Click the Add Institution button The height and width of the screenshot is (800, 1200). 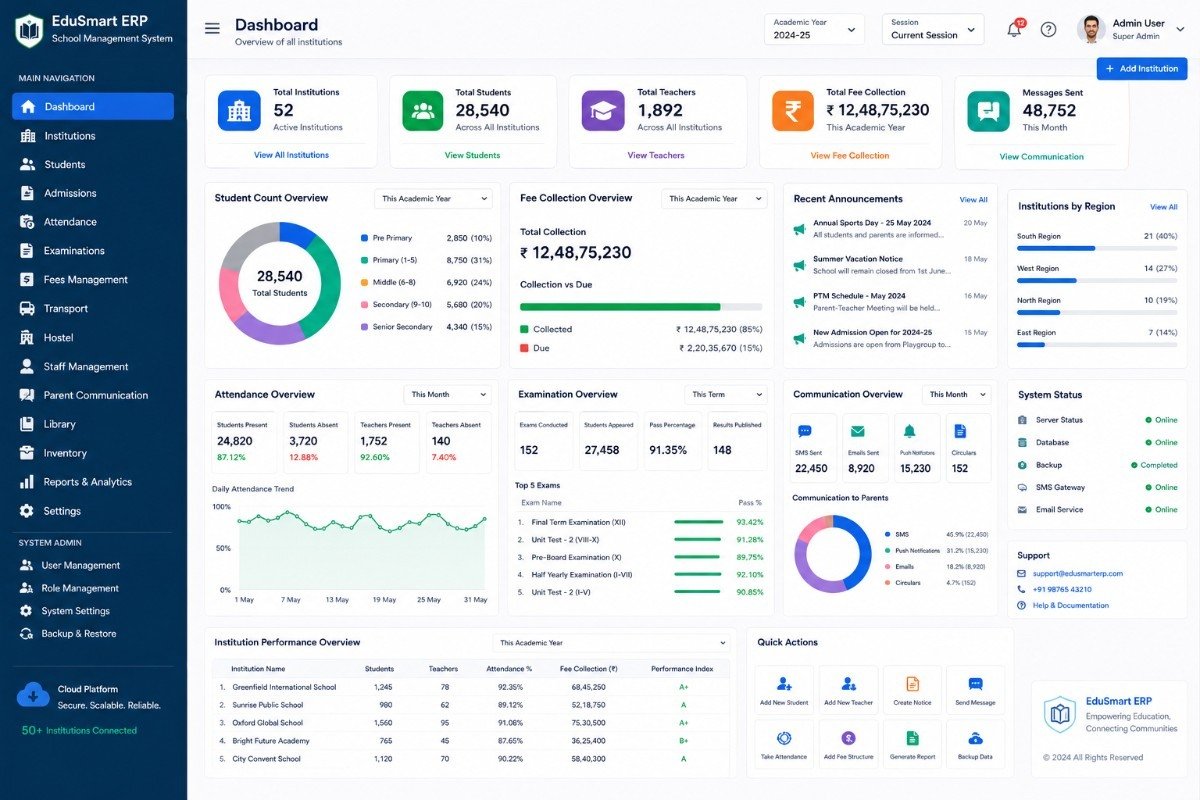point(1142,68)
